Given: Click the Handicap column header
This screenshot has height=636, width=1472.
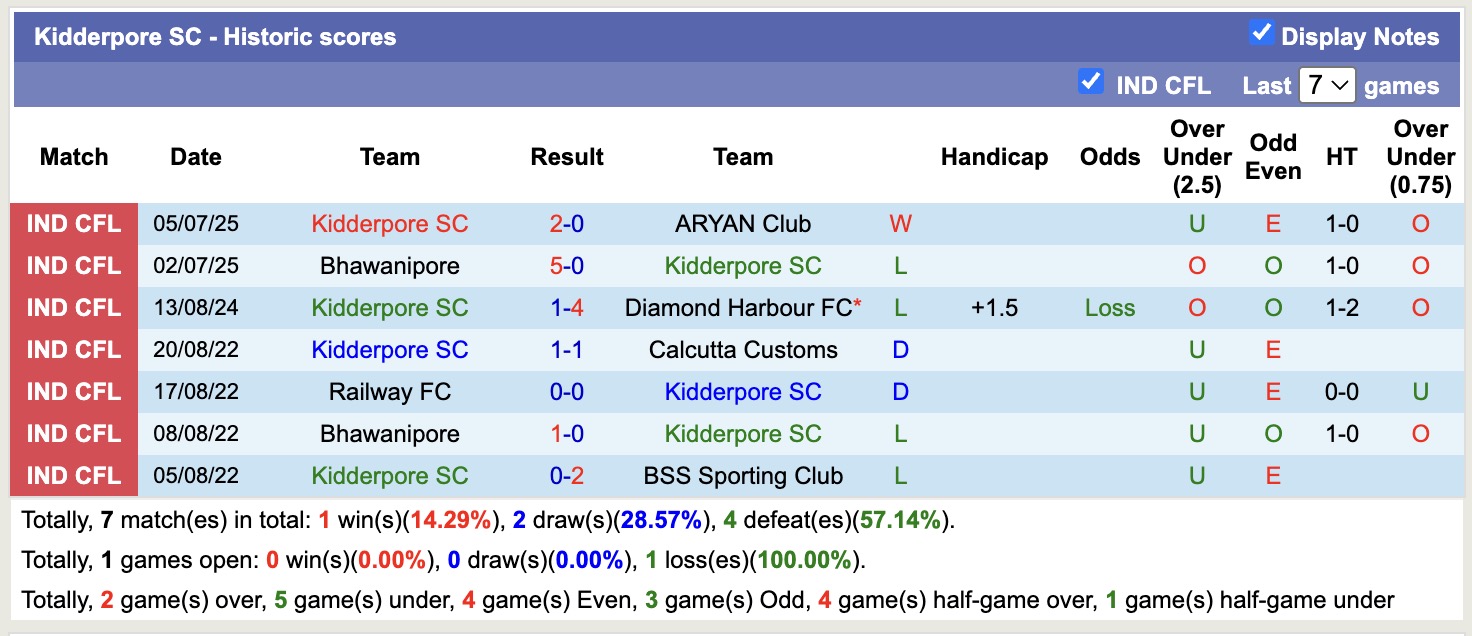Looking at the screenshot, I should 994,157.
